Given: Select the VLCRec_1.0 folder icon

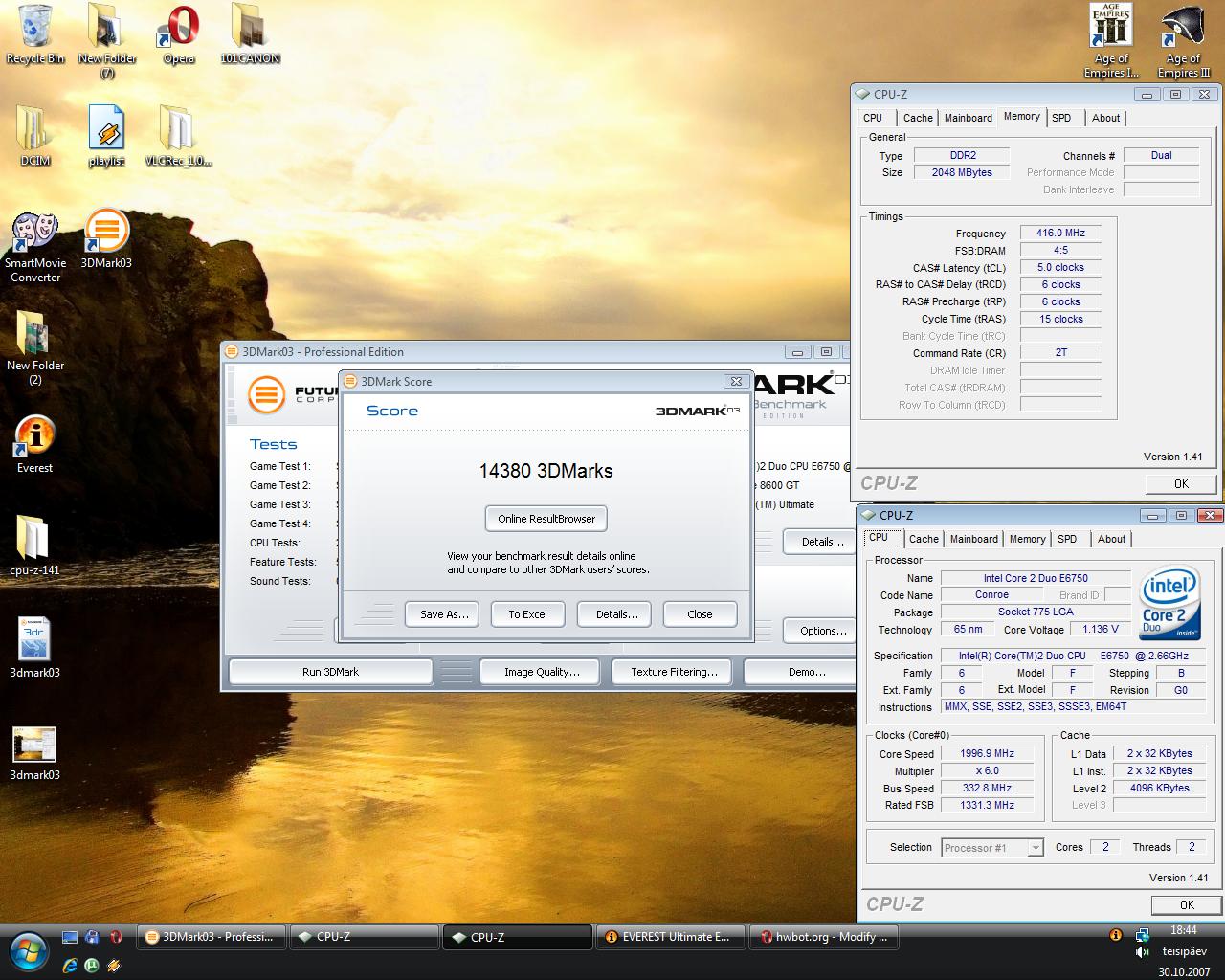Looking at the screenshot, I should [178, 136].
